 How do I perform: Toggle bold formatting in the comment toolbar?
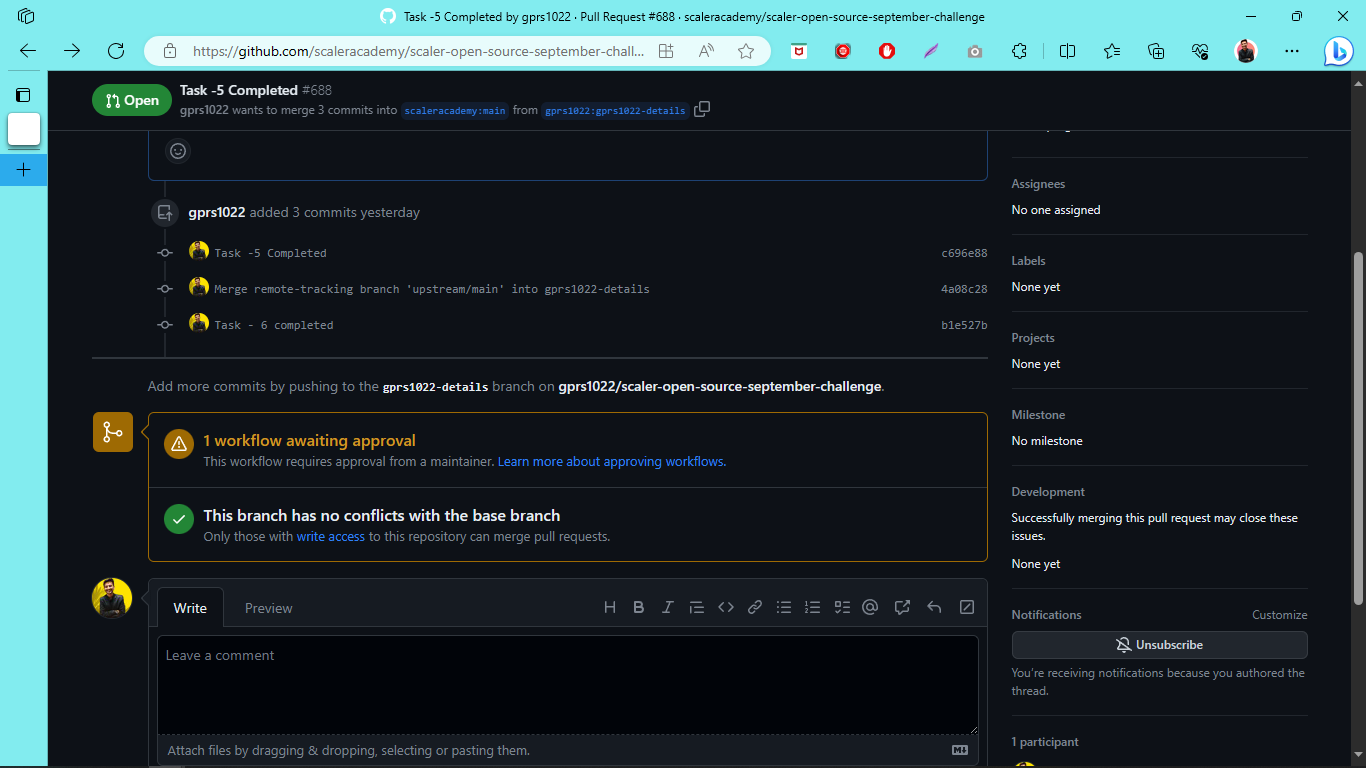(x=638, y=607)
